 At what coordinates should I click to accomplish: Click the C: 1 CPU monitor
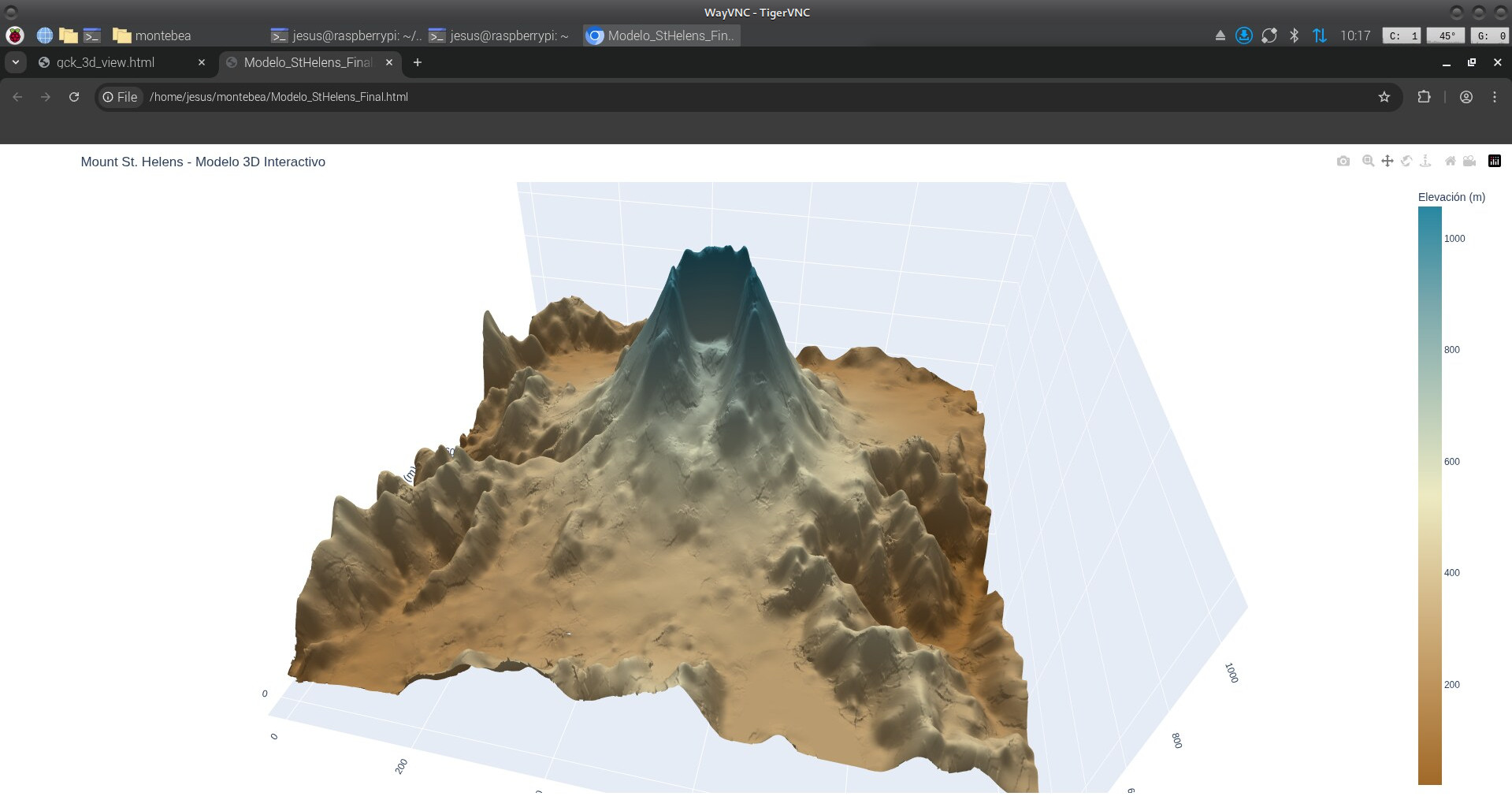point(1402,35)
